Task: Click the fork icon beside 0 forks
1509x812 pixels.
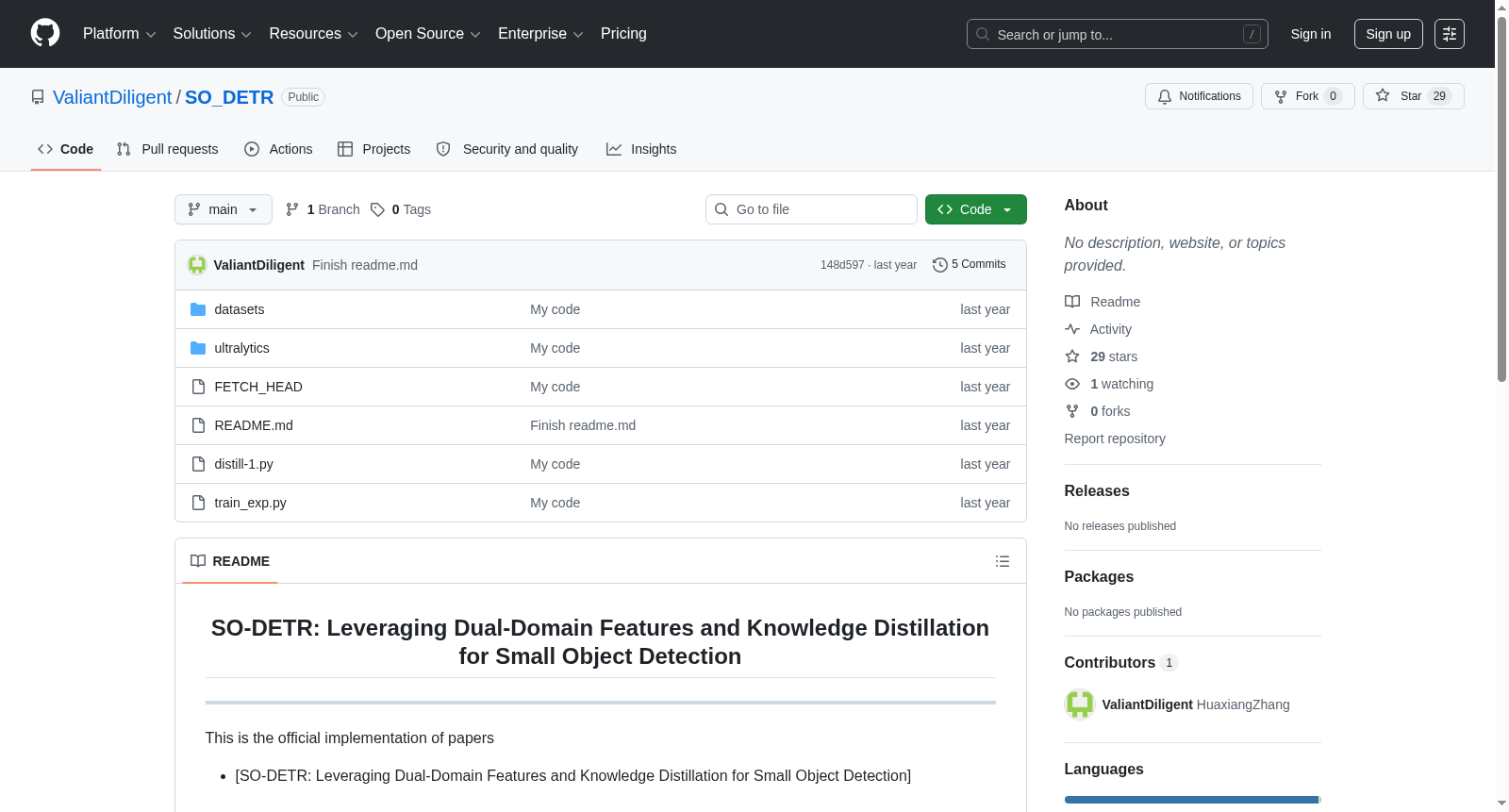Action: click(x=1072, y=411)
